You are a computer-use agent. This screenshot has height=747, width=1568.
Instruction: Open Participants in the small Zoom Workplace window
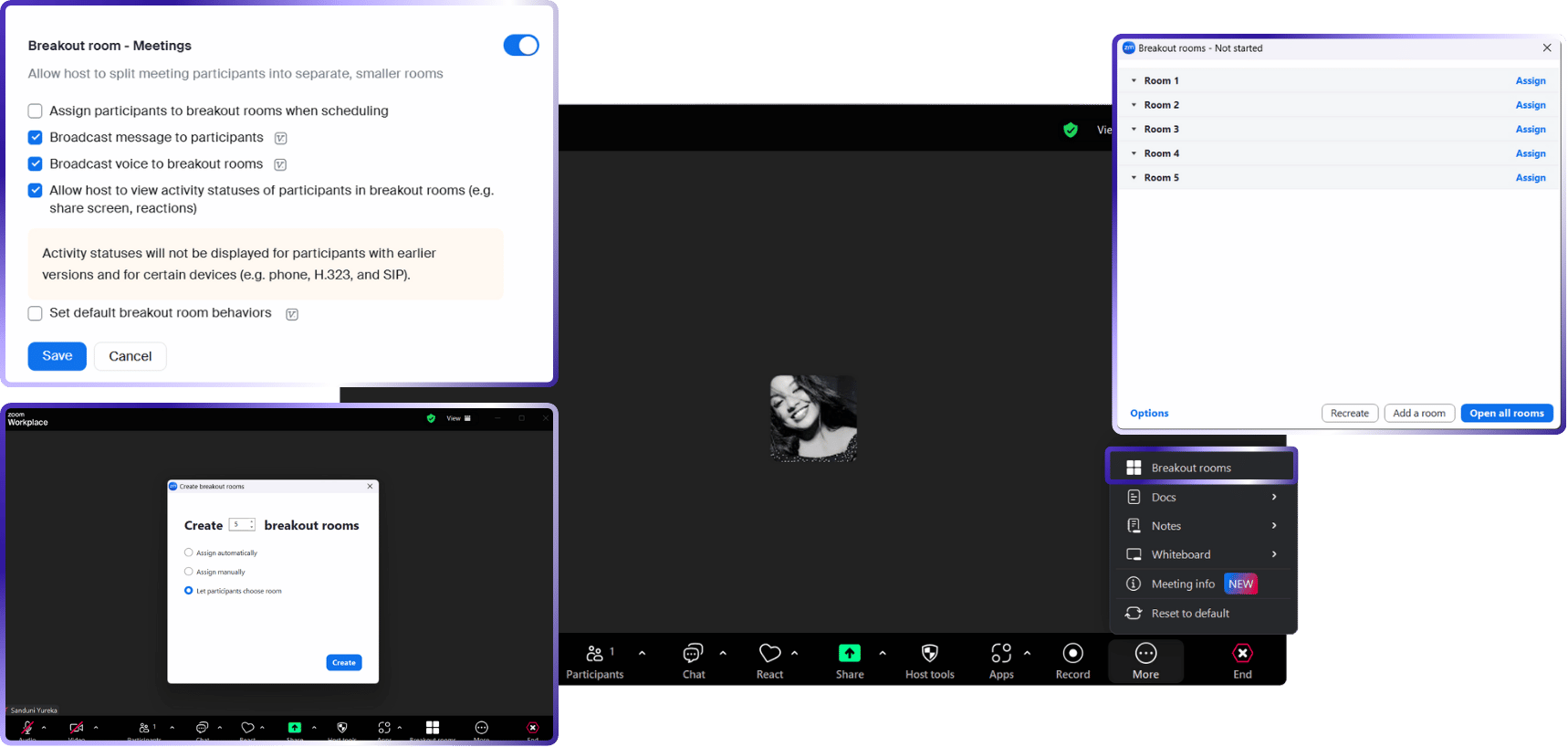point(144,728)
